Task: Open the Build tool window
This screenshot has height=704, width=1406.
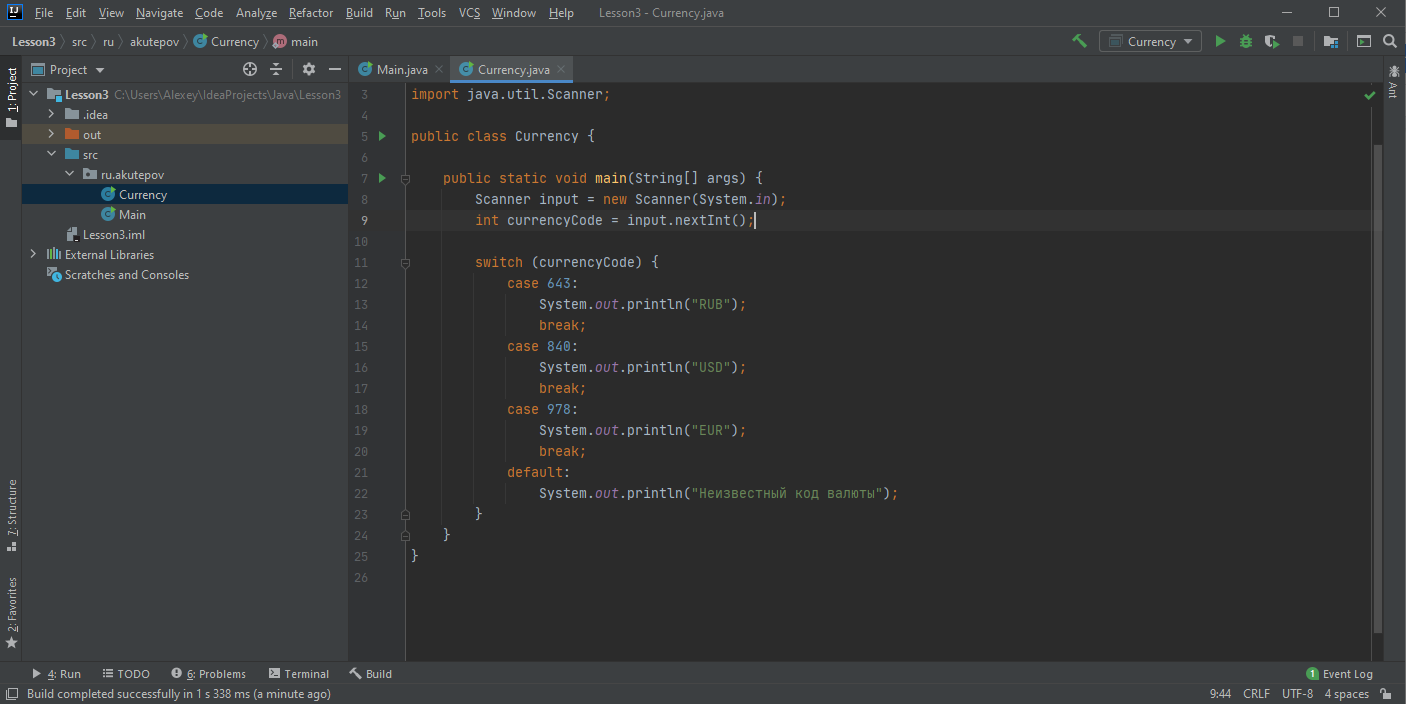Action: click(371, 674)
